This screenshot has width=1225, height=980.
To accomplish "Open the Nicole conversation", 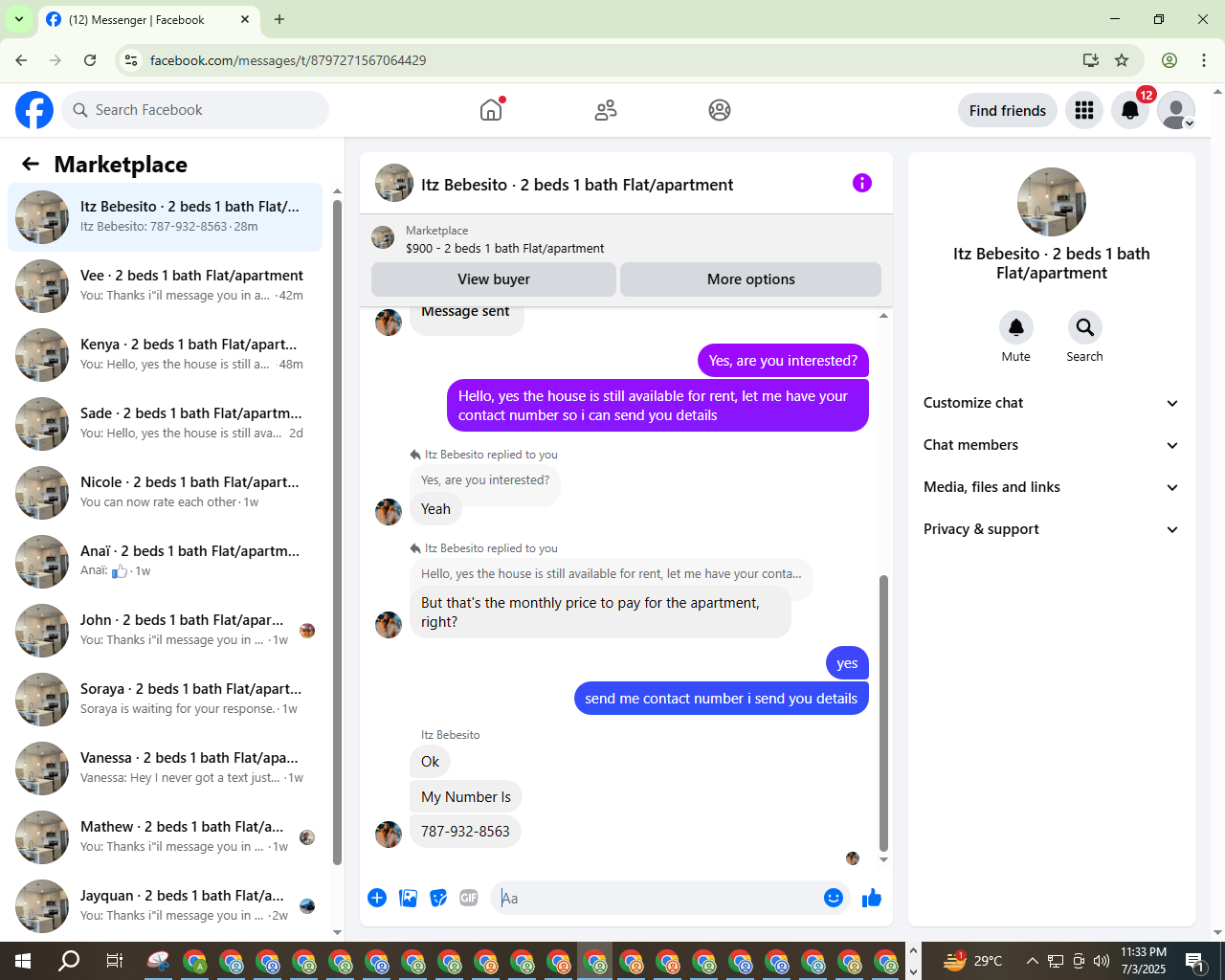I will (166, 493).
